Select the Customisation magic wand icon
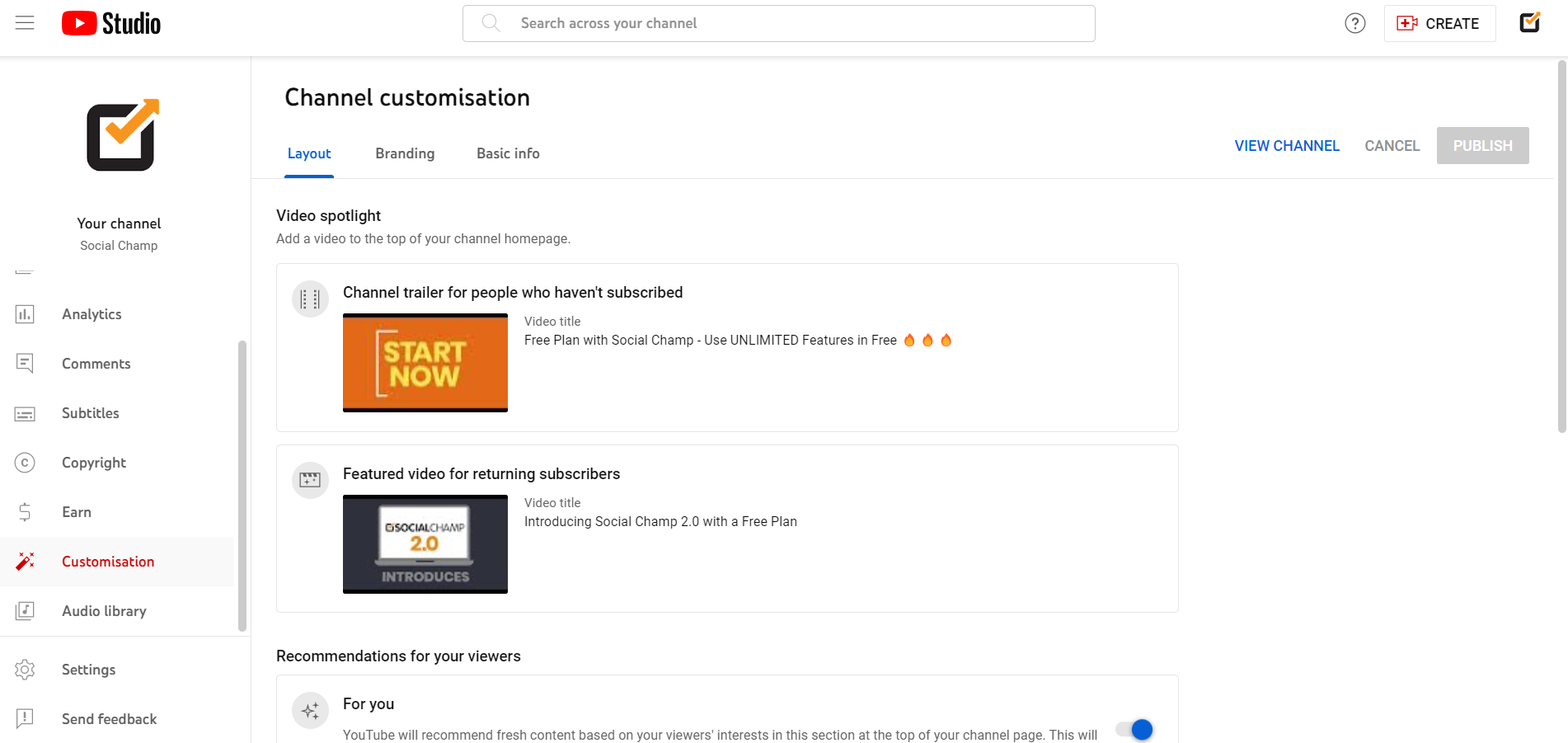The height and width of the screenshot is (743, 1568). pyautogui.click(x=25, y=562)
